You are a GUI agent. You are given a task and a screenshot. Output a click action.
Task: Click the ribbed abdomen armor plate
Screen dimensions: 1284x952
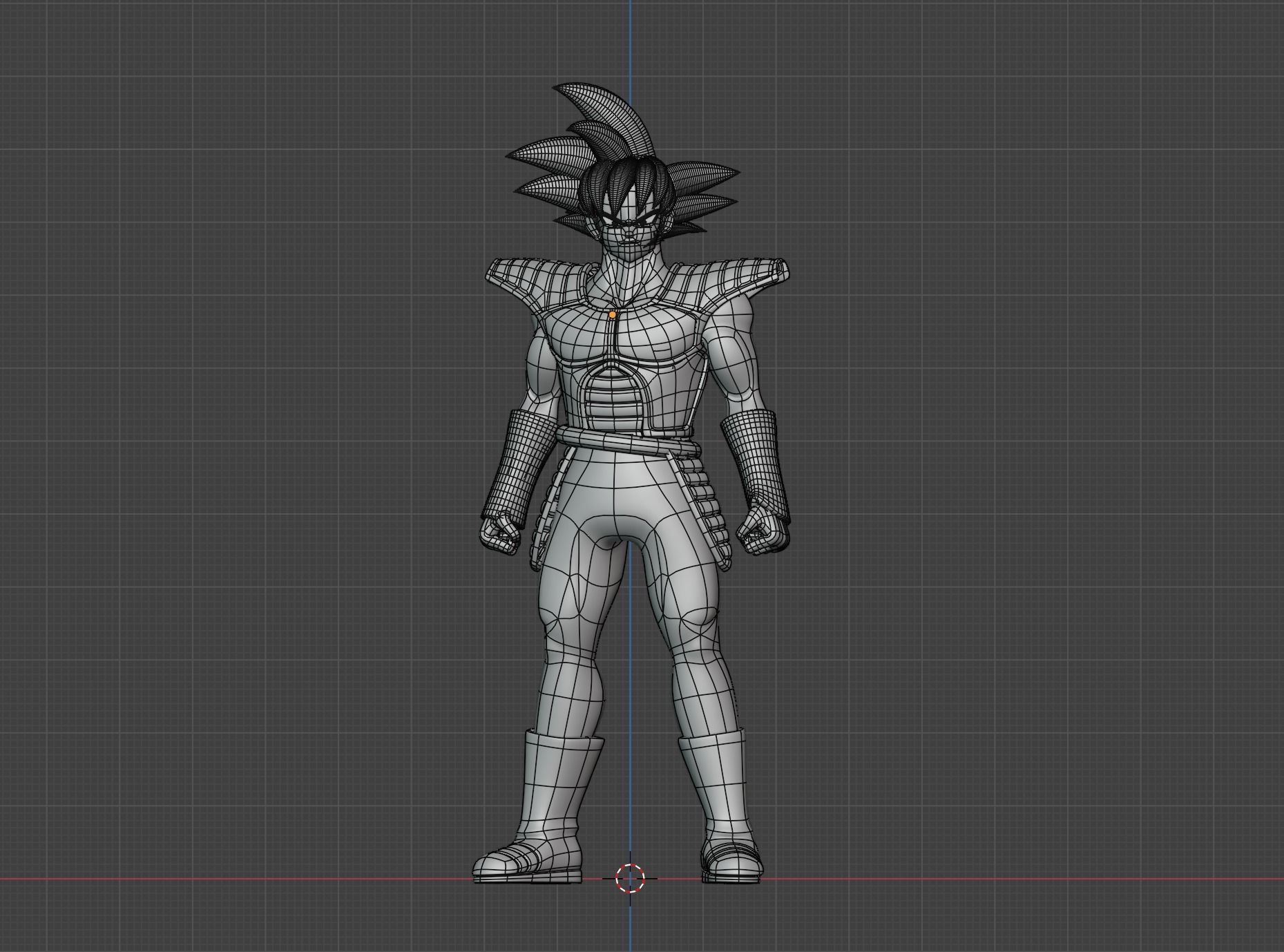(614, 401)
